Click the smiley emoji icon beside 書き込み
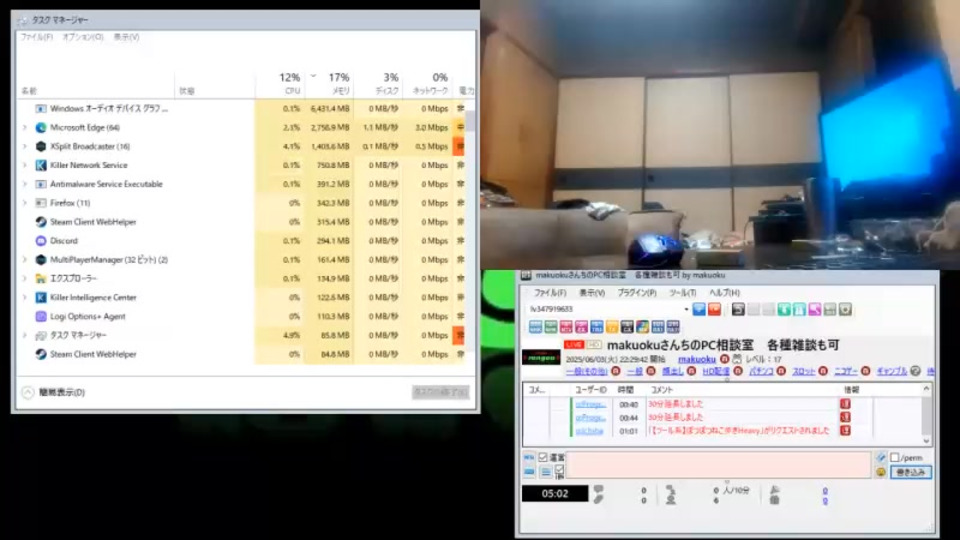 [x=880, y=472]
